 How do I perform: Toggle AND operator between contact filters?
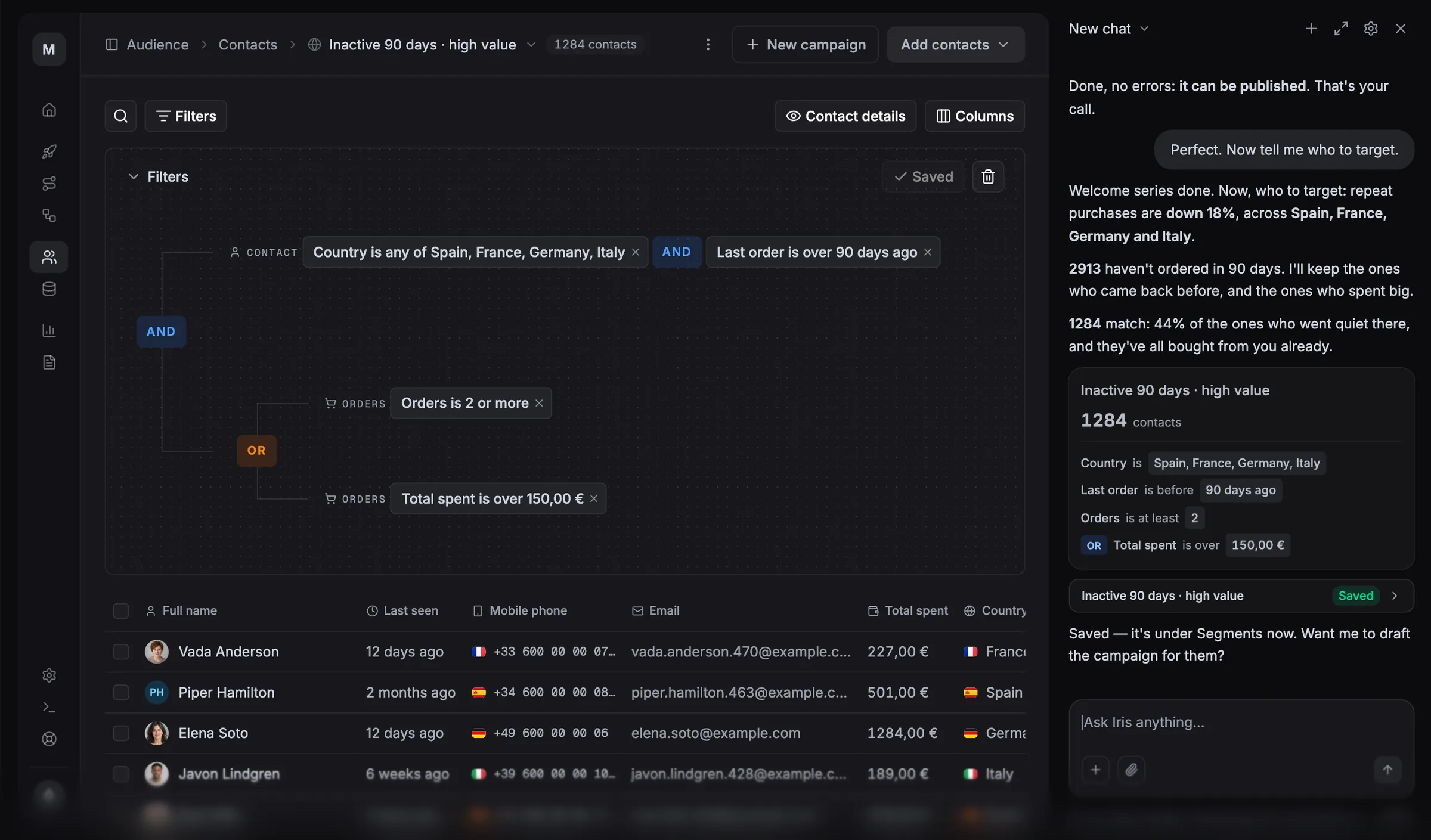click(x=676, y=252)
